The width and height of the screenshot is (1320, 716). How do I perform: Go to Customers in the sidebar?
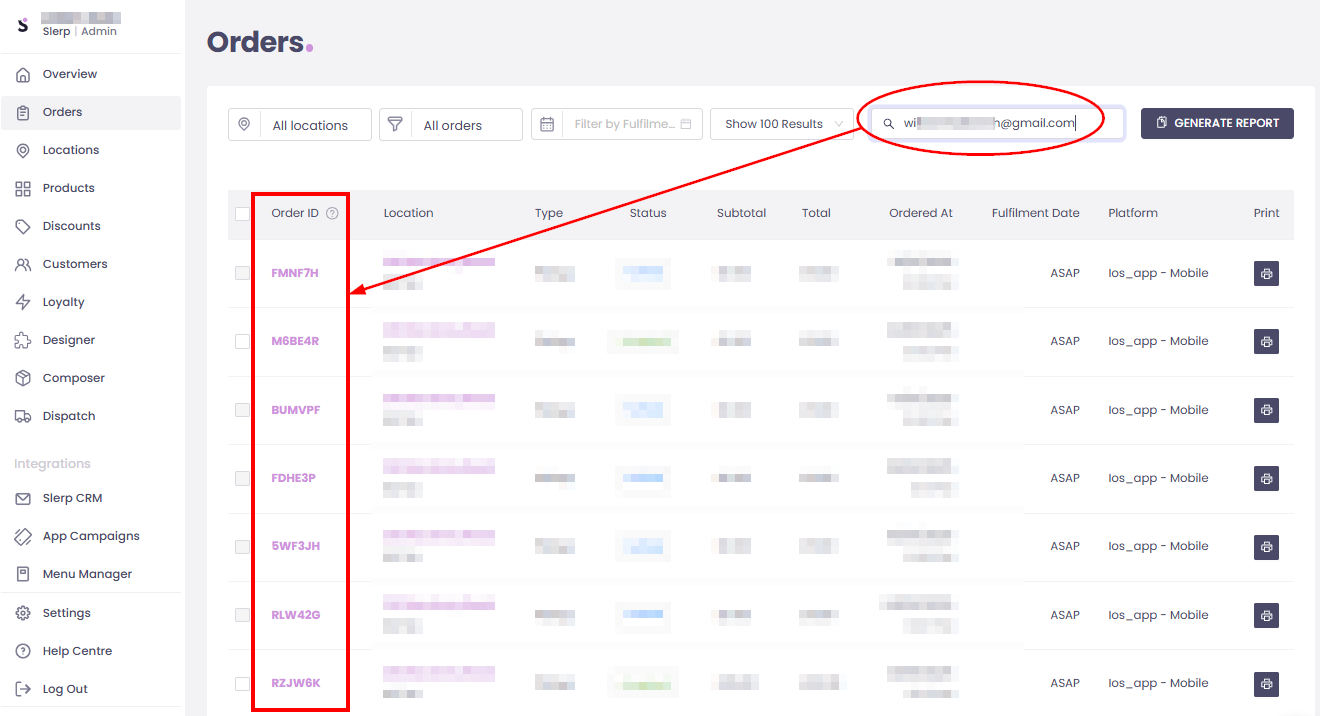pyautogui.click(x=74, y=264)
